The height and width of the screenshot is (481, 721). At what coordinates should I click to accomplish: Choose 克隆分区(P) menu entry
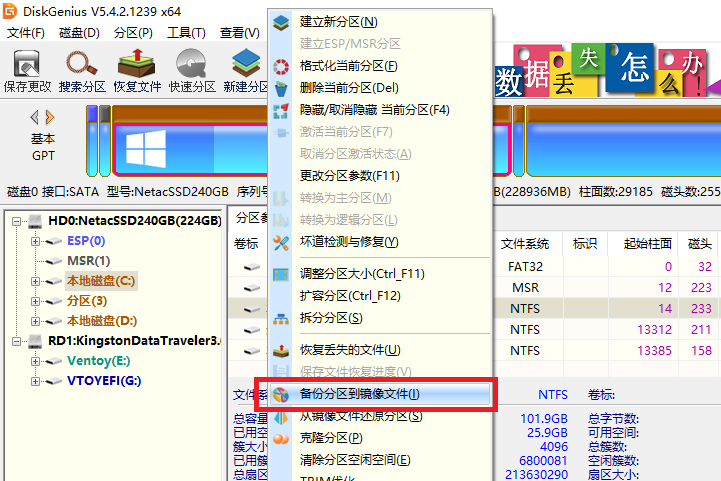click(x=380, y=438)
